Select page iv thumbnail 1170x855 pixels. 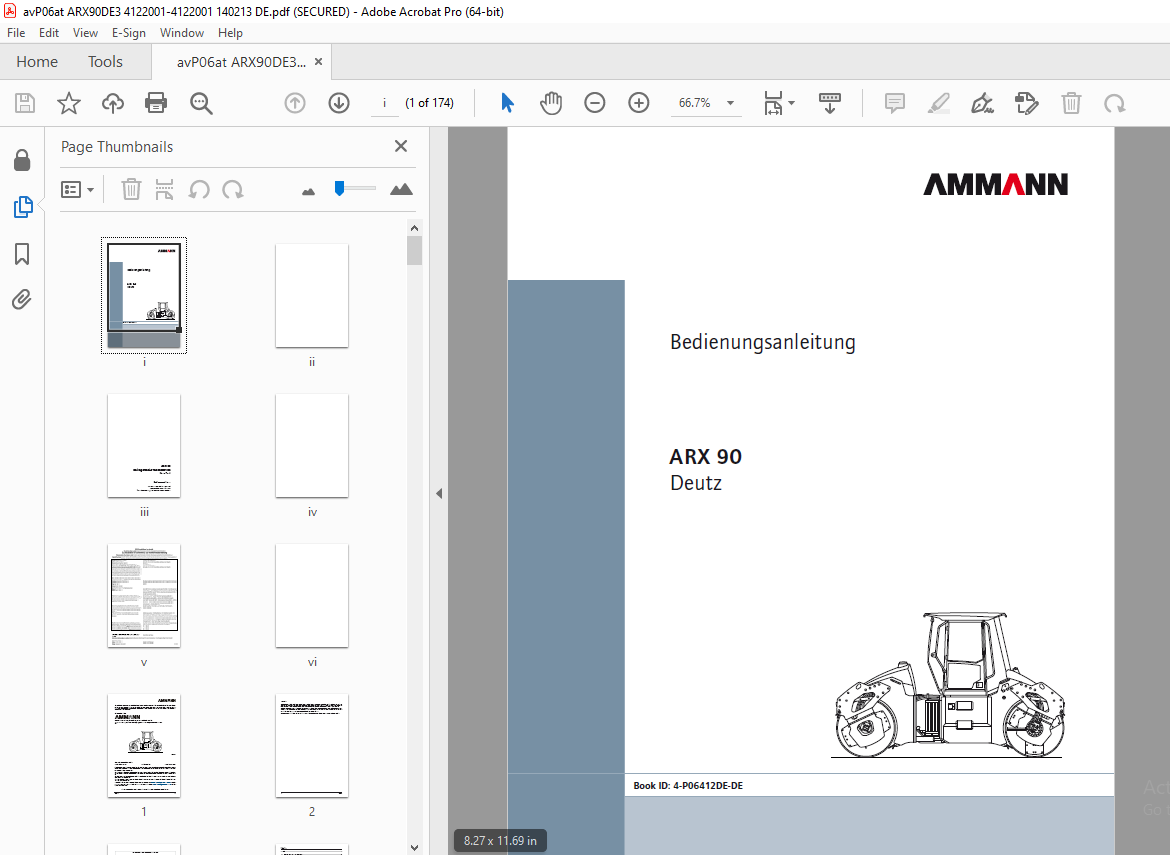(312, 445)
